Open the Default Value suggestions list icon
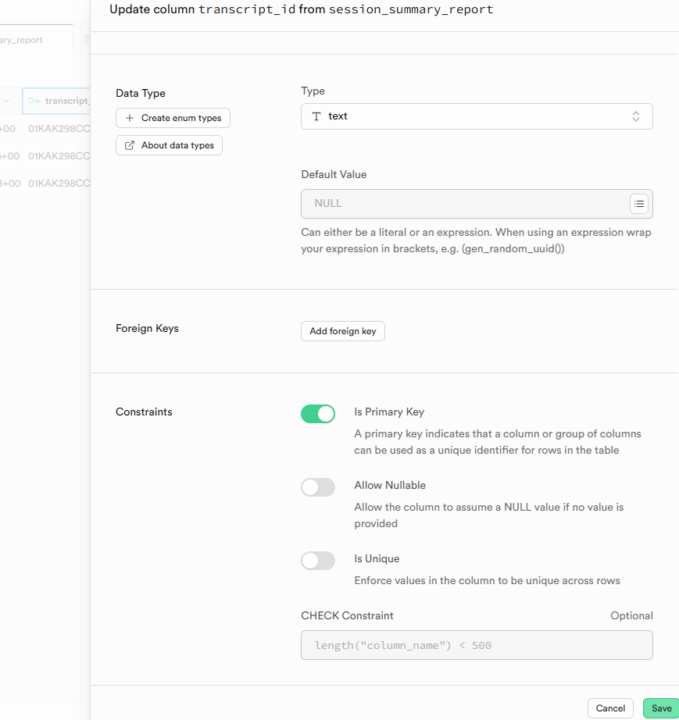 coord(638,204)
